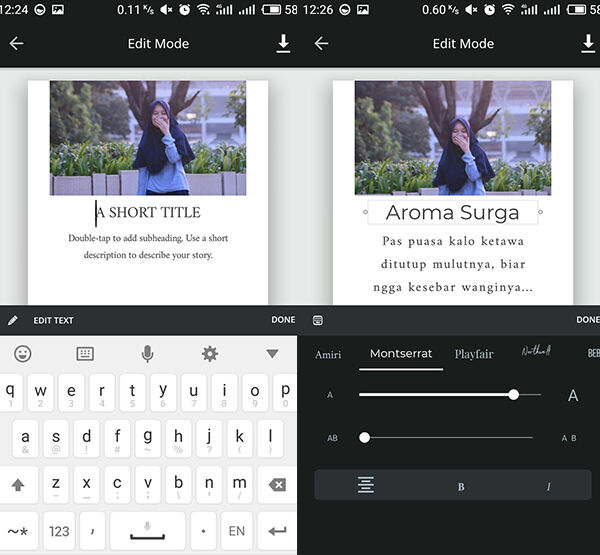
Task: Select the Amiri font tab
Action: 328,354
